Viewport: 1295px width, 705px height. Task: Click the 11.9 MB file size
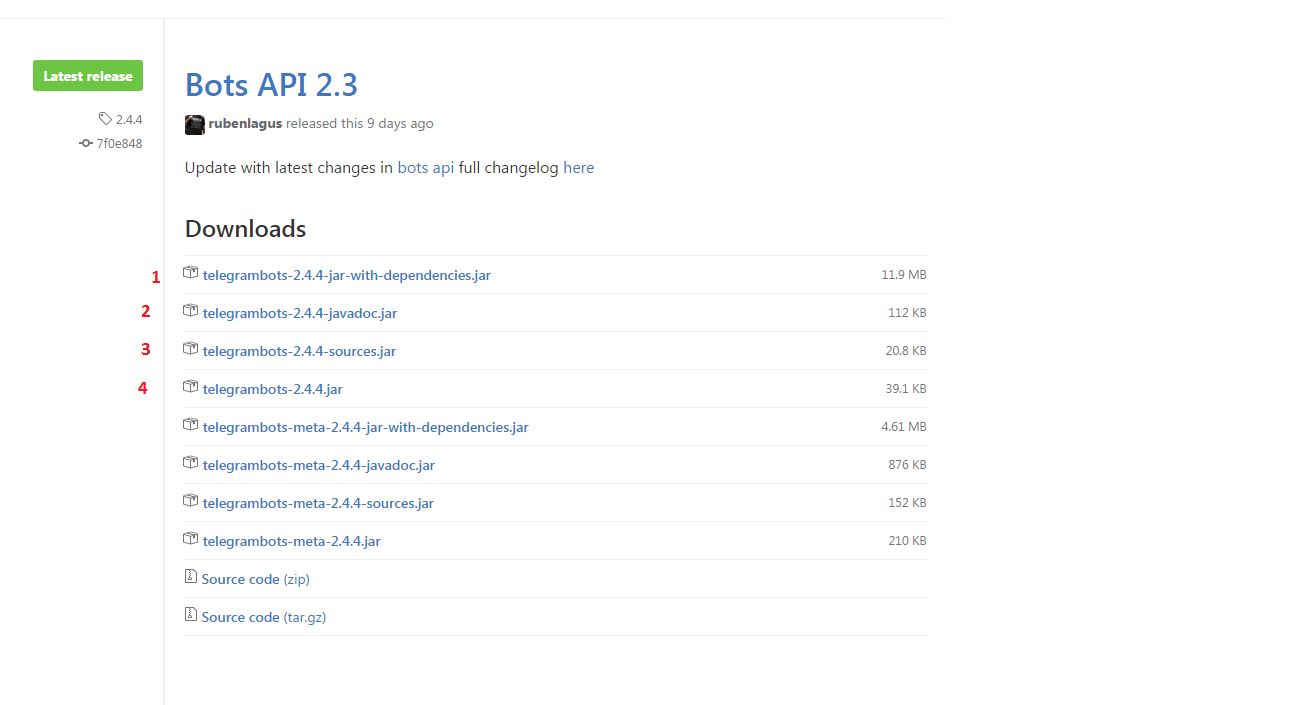[x=904, y=275]
